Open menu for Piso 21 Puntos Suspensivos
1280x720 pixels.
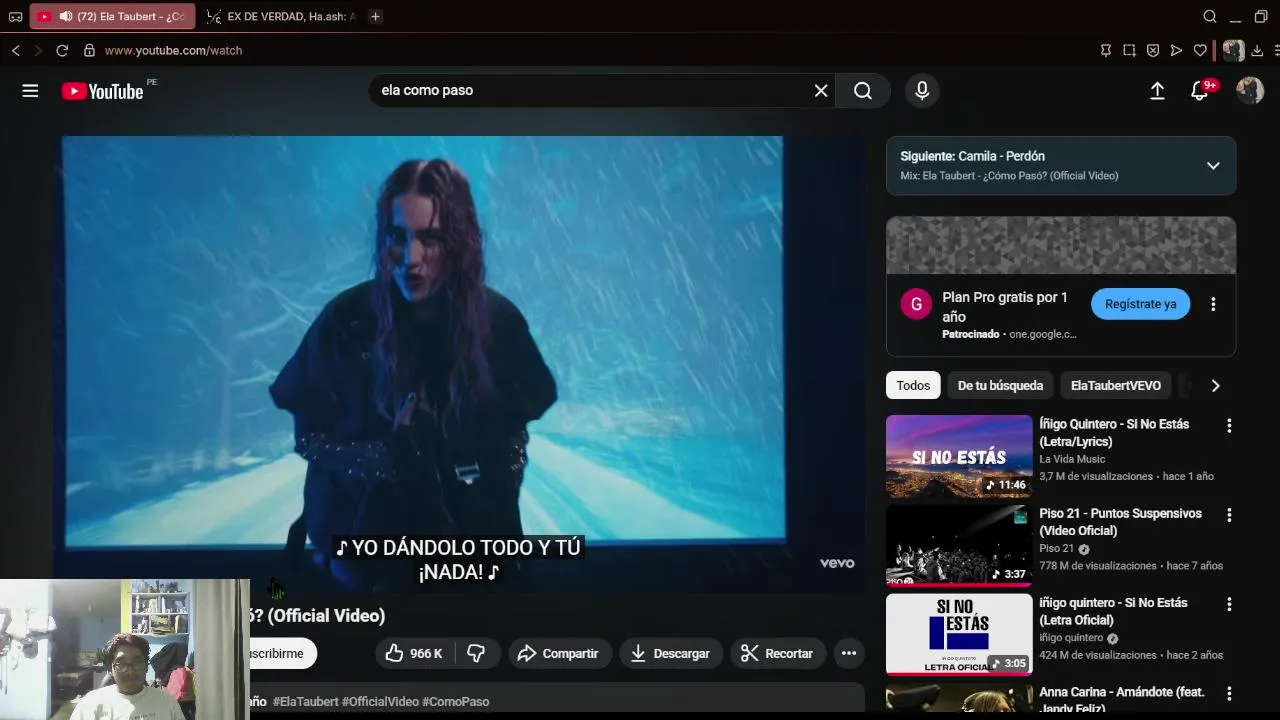click(x=1229, y=515)
